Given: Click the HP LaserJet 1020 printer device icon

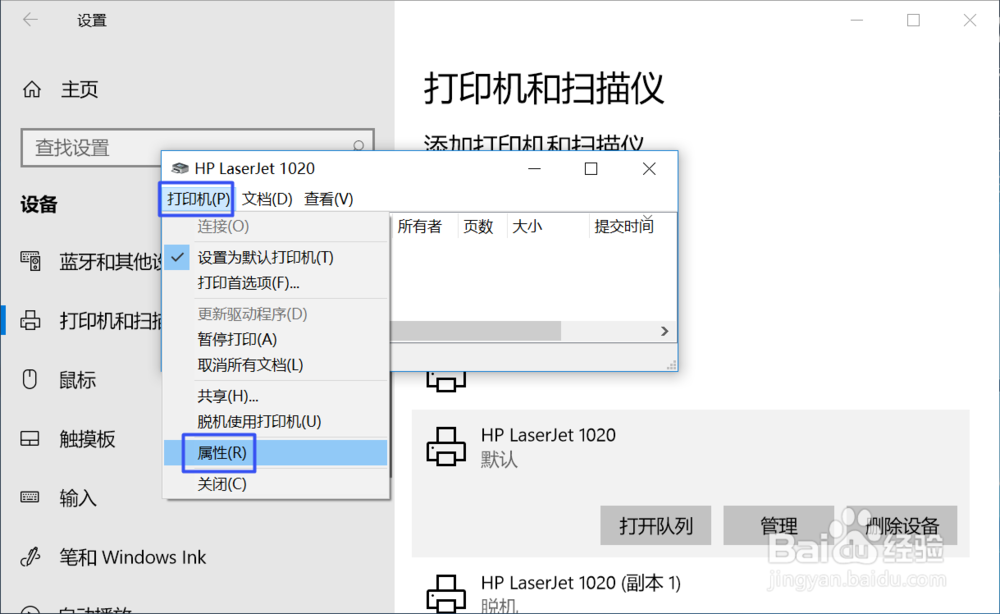Looking at the screenshot, I should [446, 444].
